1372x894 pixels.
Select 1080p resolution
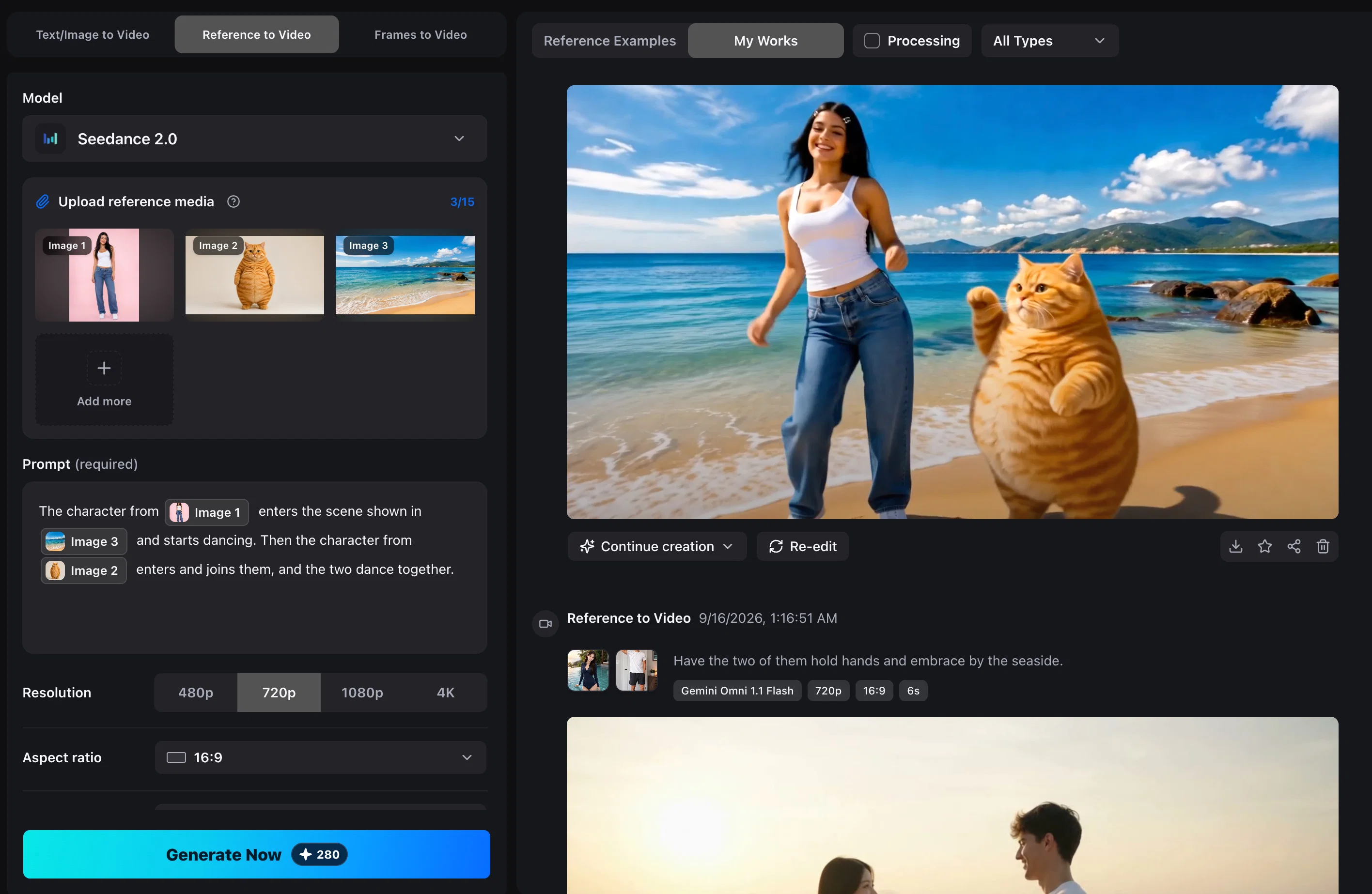(362, 692)
